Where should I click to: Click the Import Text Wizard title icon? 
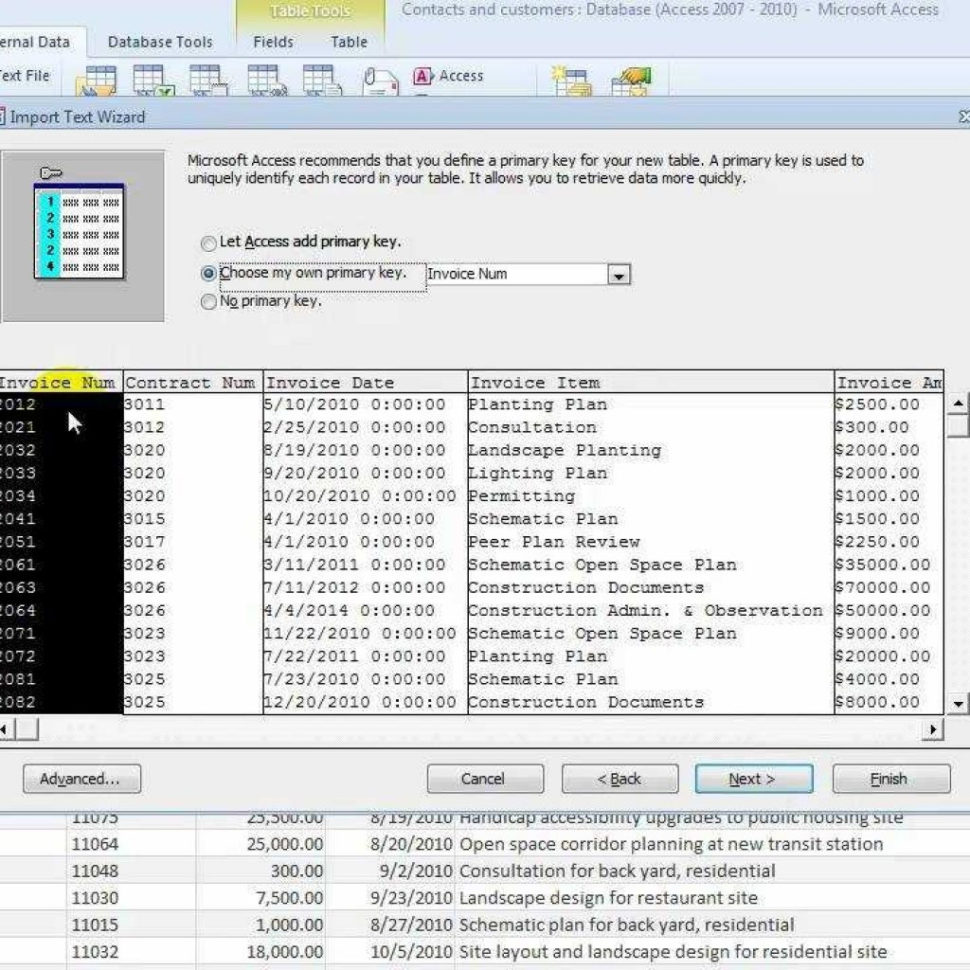coord(2,117)
